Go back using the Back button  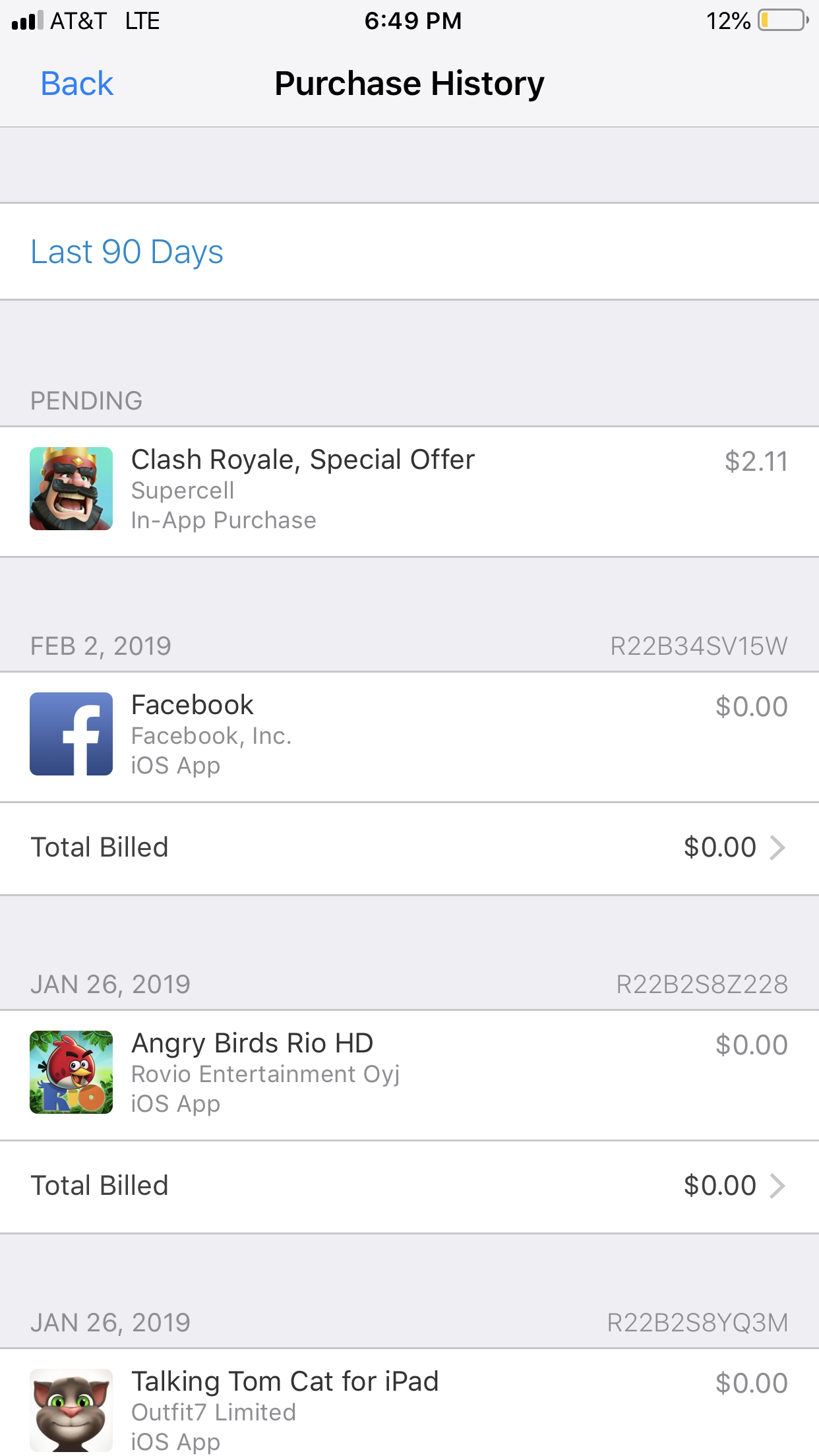coord(77,84)
